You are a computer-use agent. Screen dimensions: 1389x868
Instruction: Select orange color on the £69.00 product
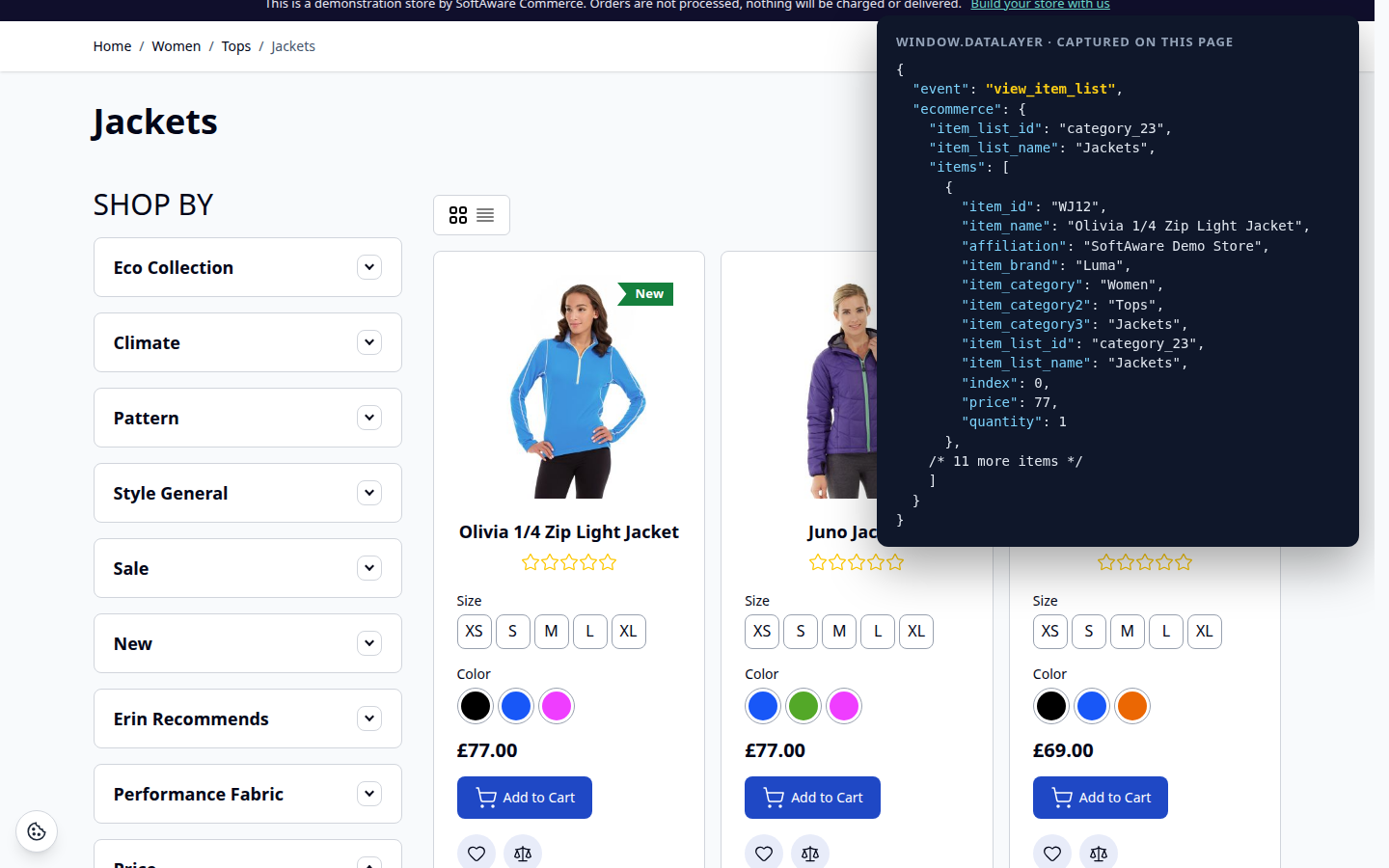(1132, 706)
